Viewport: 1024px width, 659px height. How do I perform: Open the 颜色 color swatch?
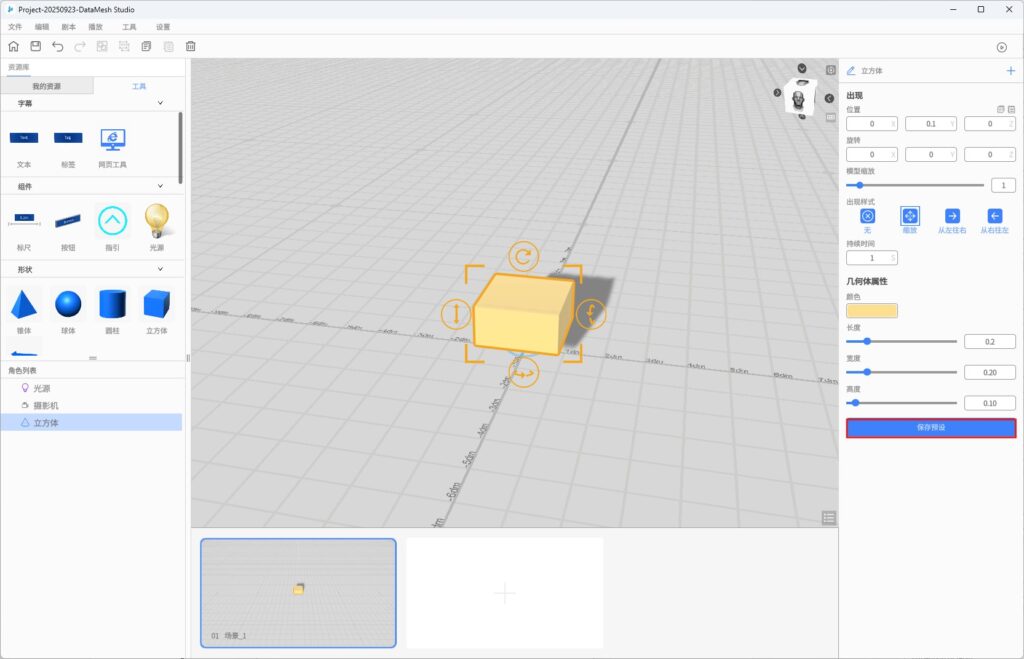coord(872,311)
